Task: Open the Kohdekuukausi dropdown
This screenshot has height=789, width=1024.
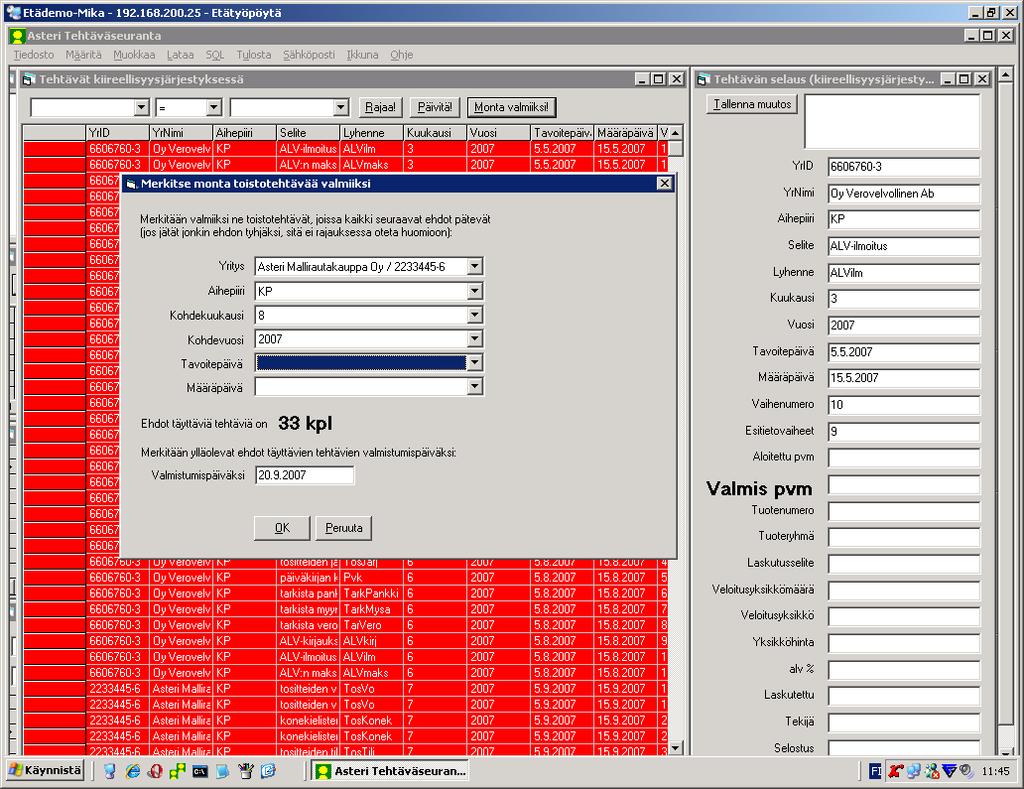Action: 475,315
